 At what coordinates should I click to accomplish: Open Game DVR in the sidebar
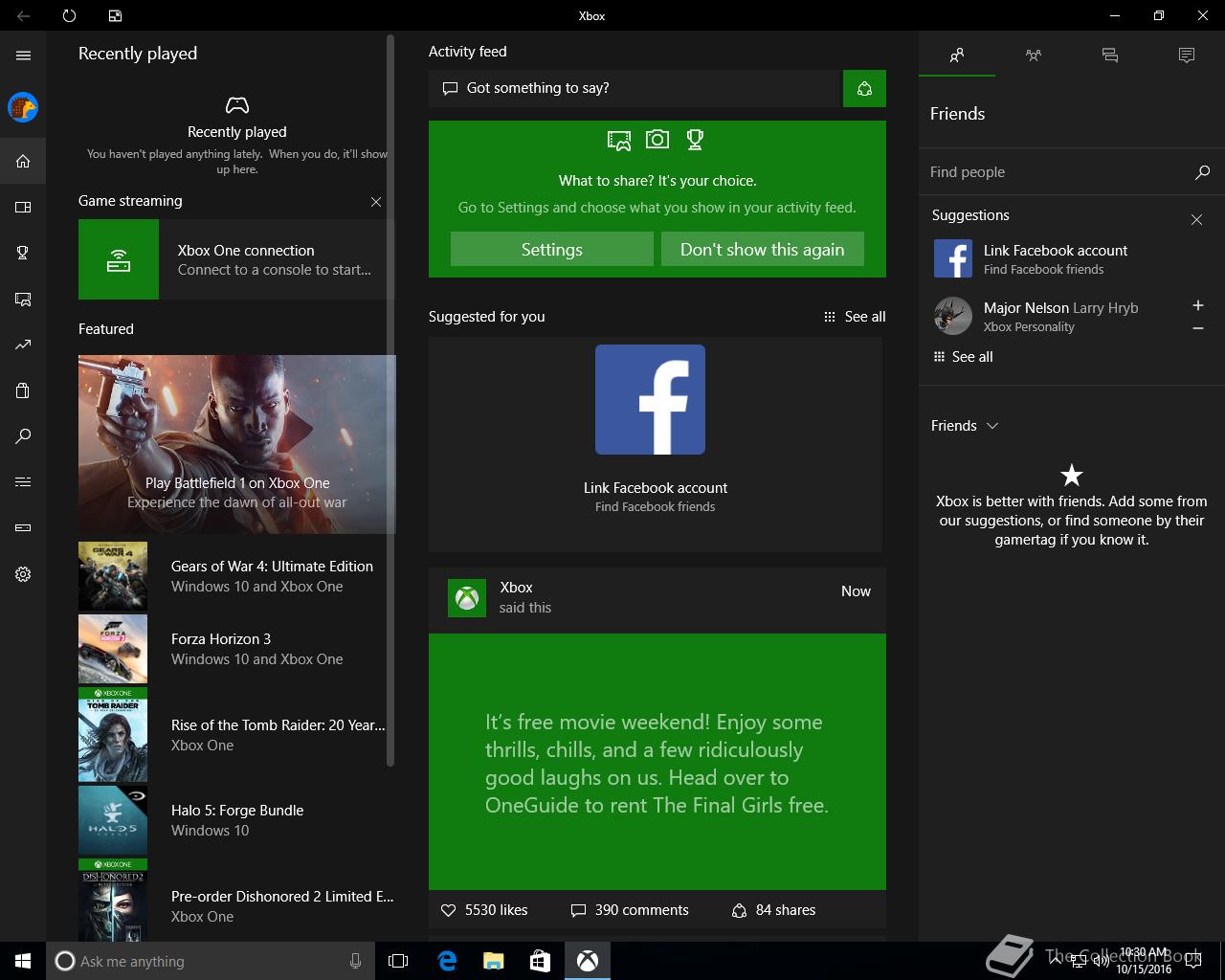click(x=23, y=299)
